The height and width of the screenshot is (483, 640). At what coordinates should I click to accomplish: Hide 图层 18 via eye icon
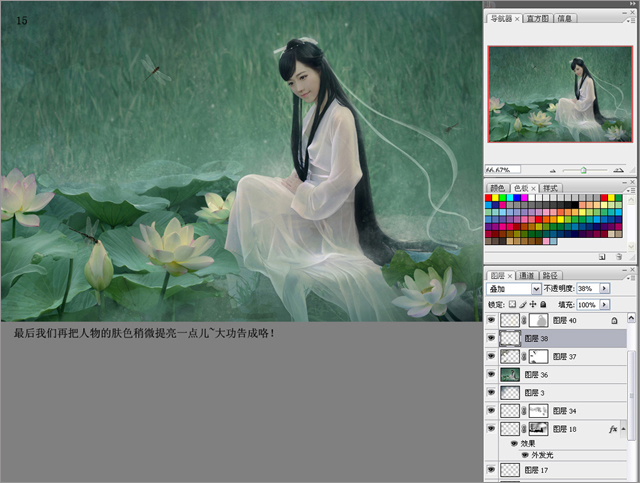coord(491,428)
